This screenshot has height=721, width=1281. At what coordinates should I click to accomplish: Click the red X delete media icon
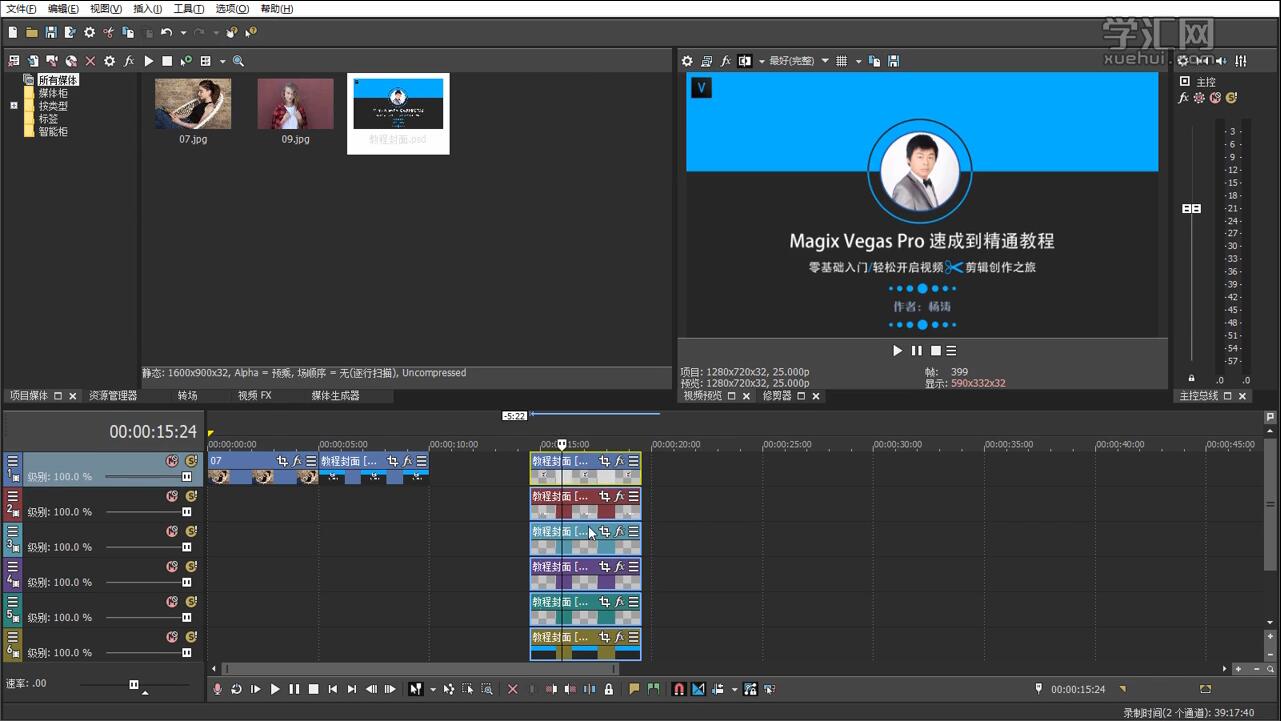(90, 61)
